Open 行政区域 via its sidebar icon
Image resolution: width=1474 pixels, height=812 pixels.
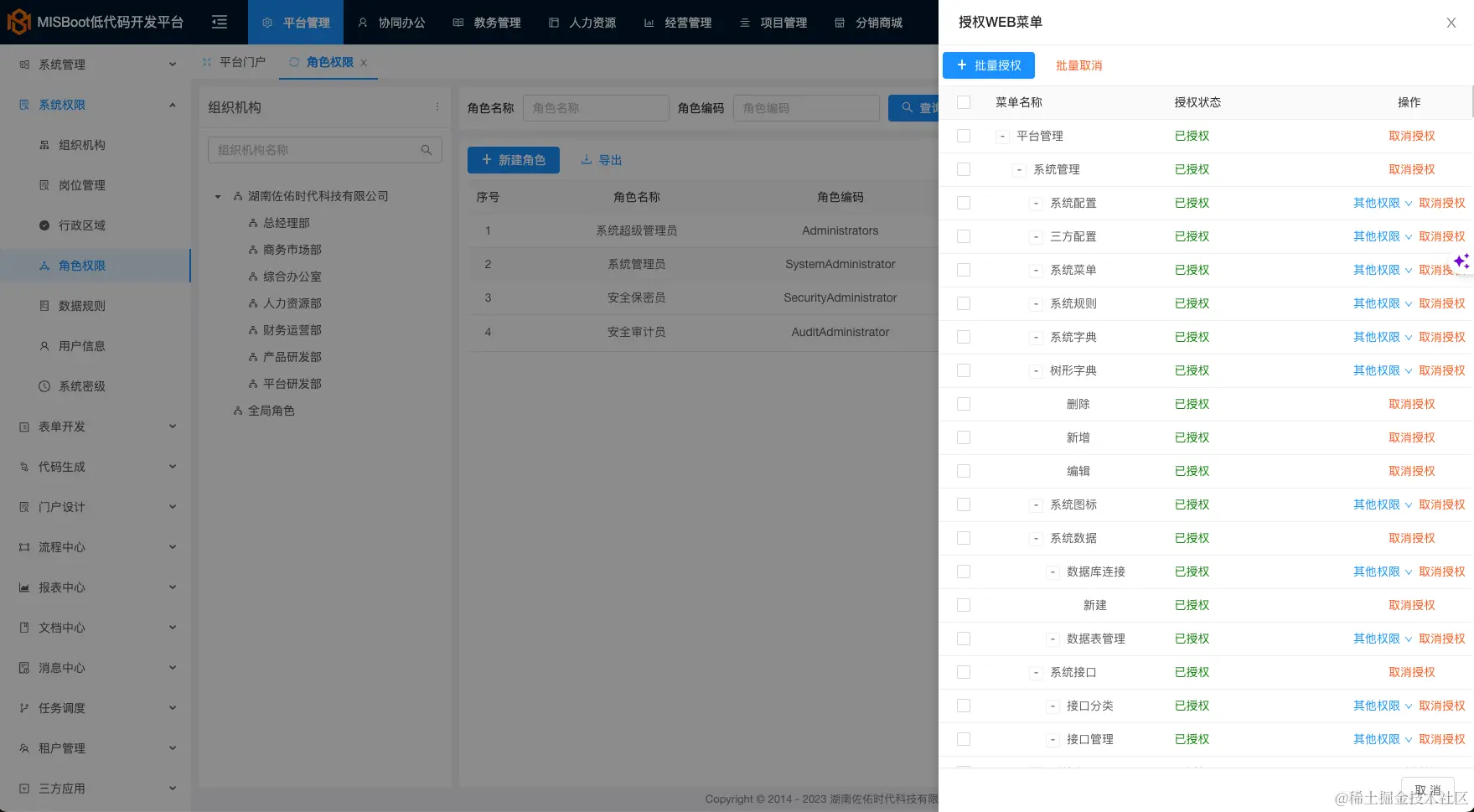pos(44,225)
